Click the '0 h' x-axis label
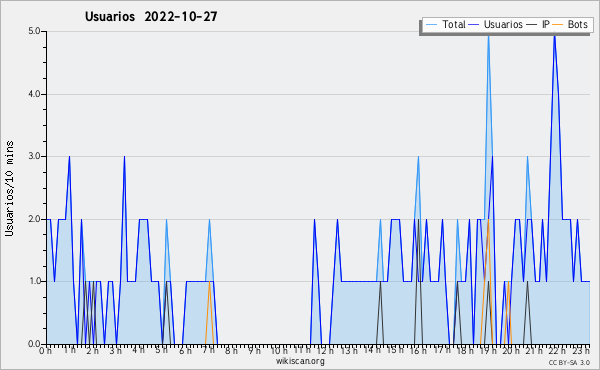This screenshot has height=370, width=600. [x=46, y=351]
